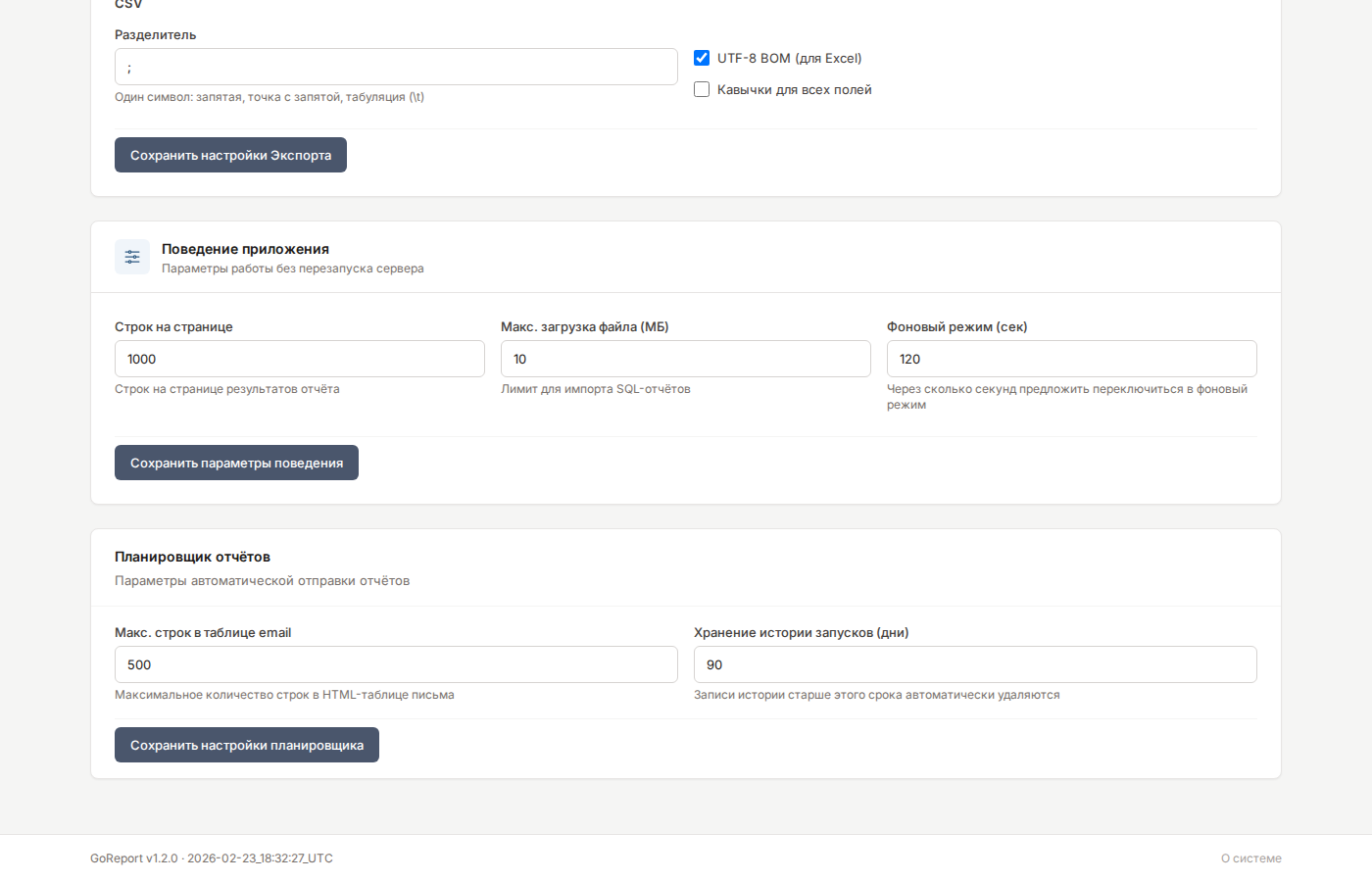Screen dimensions: 1372x882
Task: Click the sliders icon beside Поведение приложения
Action: [x=132, y=257]
